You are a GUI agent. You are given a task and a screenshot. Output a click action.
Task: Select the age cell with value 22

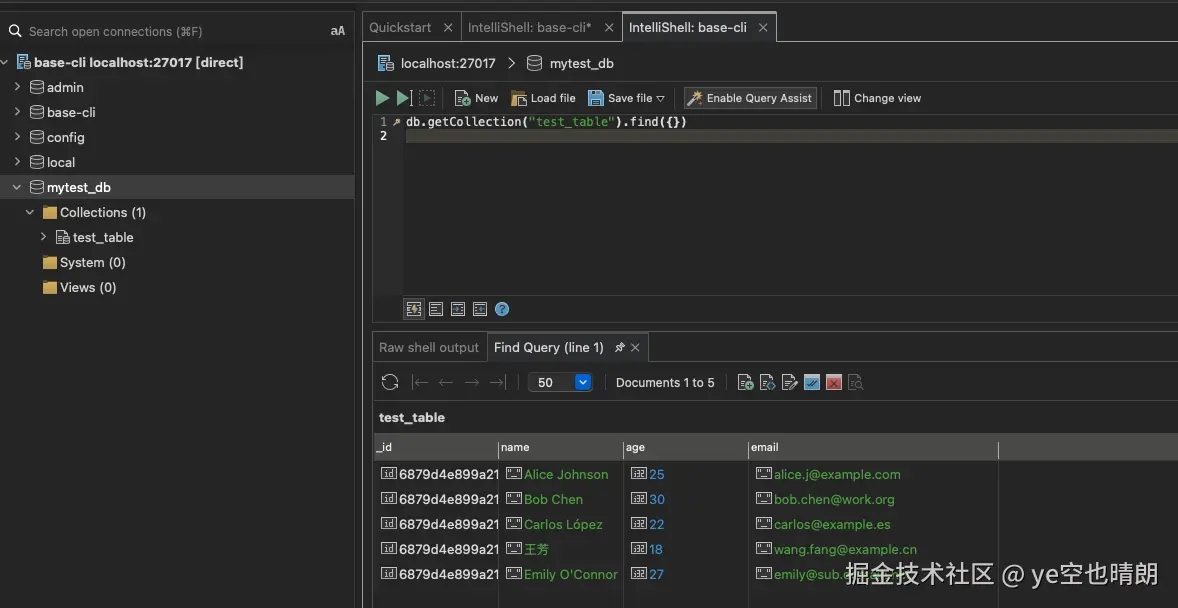point(686,524)
